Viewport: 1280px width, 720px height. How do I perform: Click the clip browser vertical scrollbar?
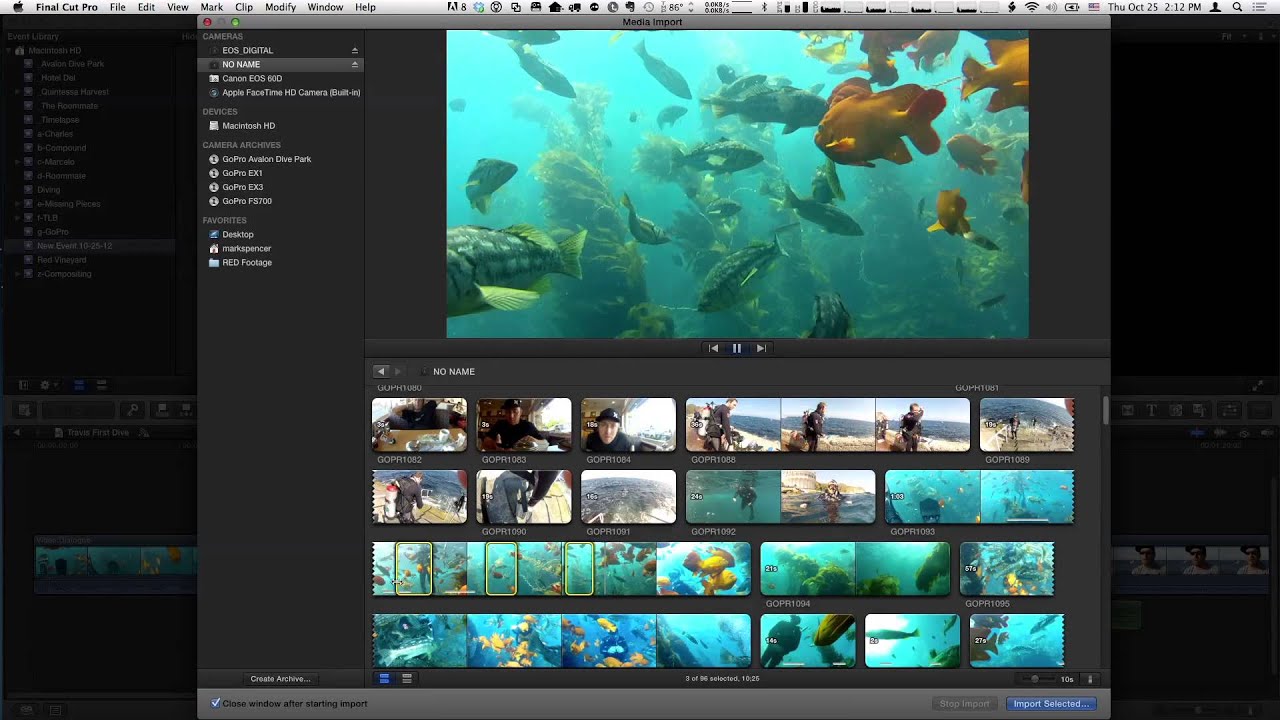point(1105,410)
